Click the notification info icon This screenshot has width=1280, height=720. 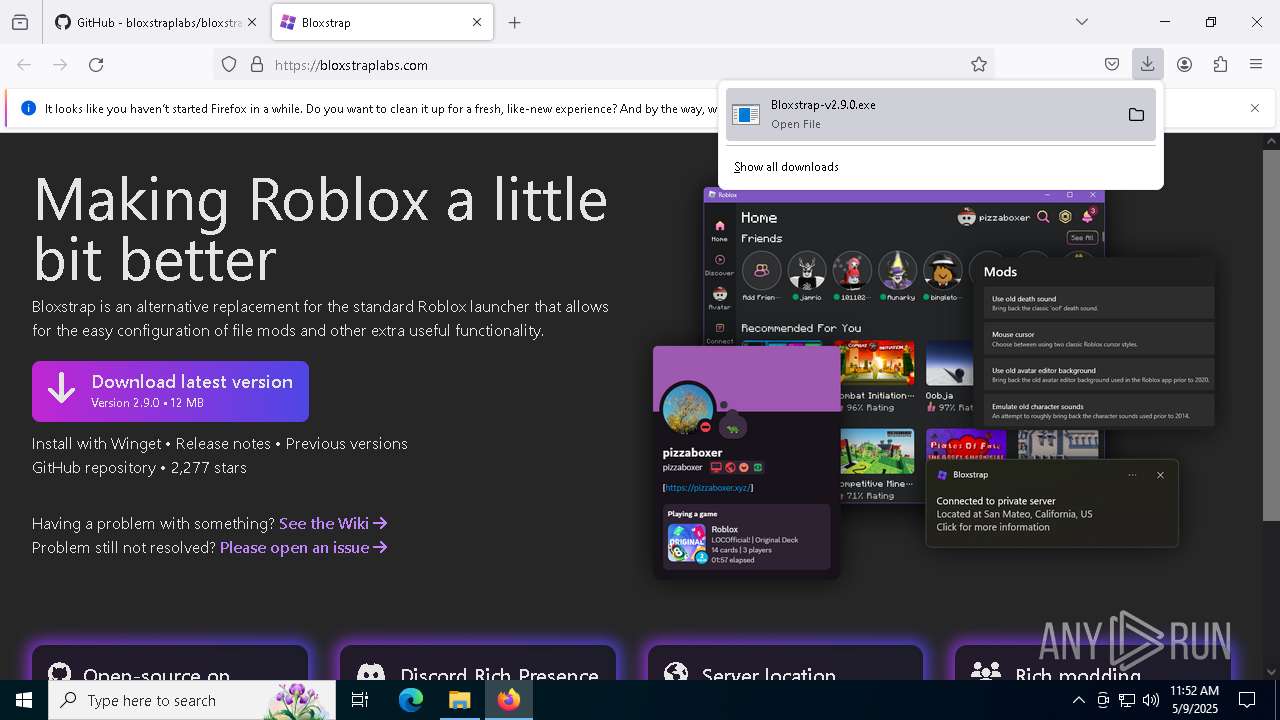pyautogui.click(x=28, y=108)
